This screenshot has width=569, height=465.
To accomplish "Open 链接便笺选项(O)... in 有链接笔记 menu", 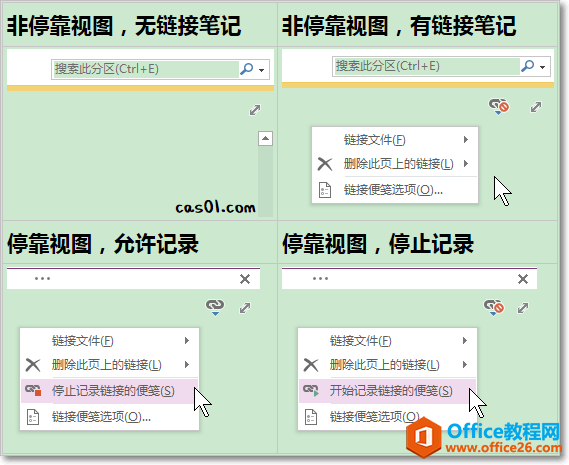I will pos(395,190).
